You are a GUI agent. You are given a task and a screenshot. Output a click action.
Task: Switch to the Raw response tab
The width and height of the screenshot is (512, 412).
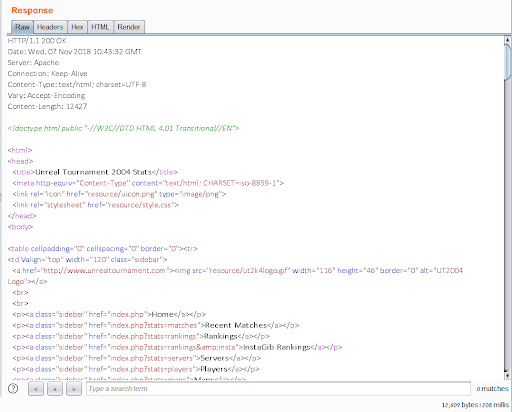[22, 27]
